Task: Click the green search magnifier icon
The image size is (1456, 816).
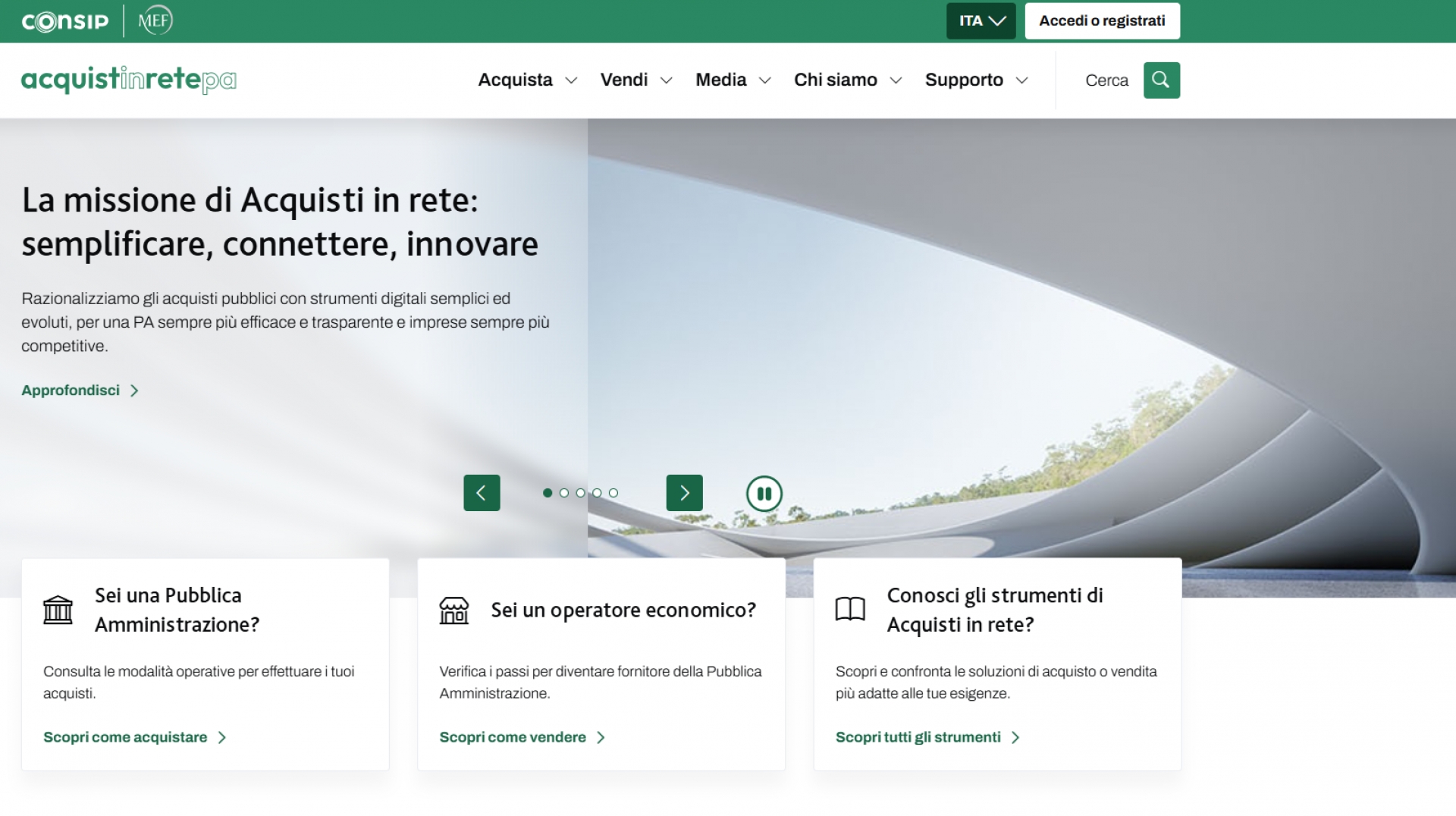Action: pos(1161,80)
